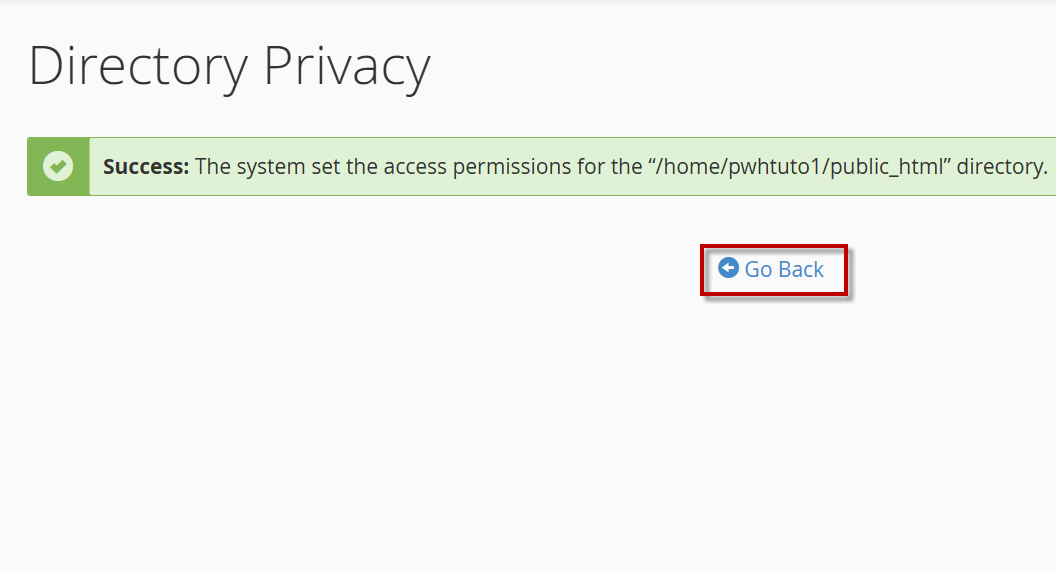Select the word "Directory" in the heading
Viewport: 1056px width, 572px height.
138,67
